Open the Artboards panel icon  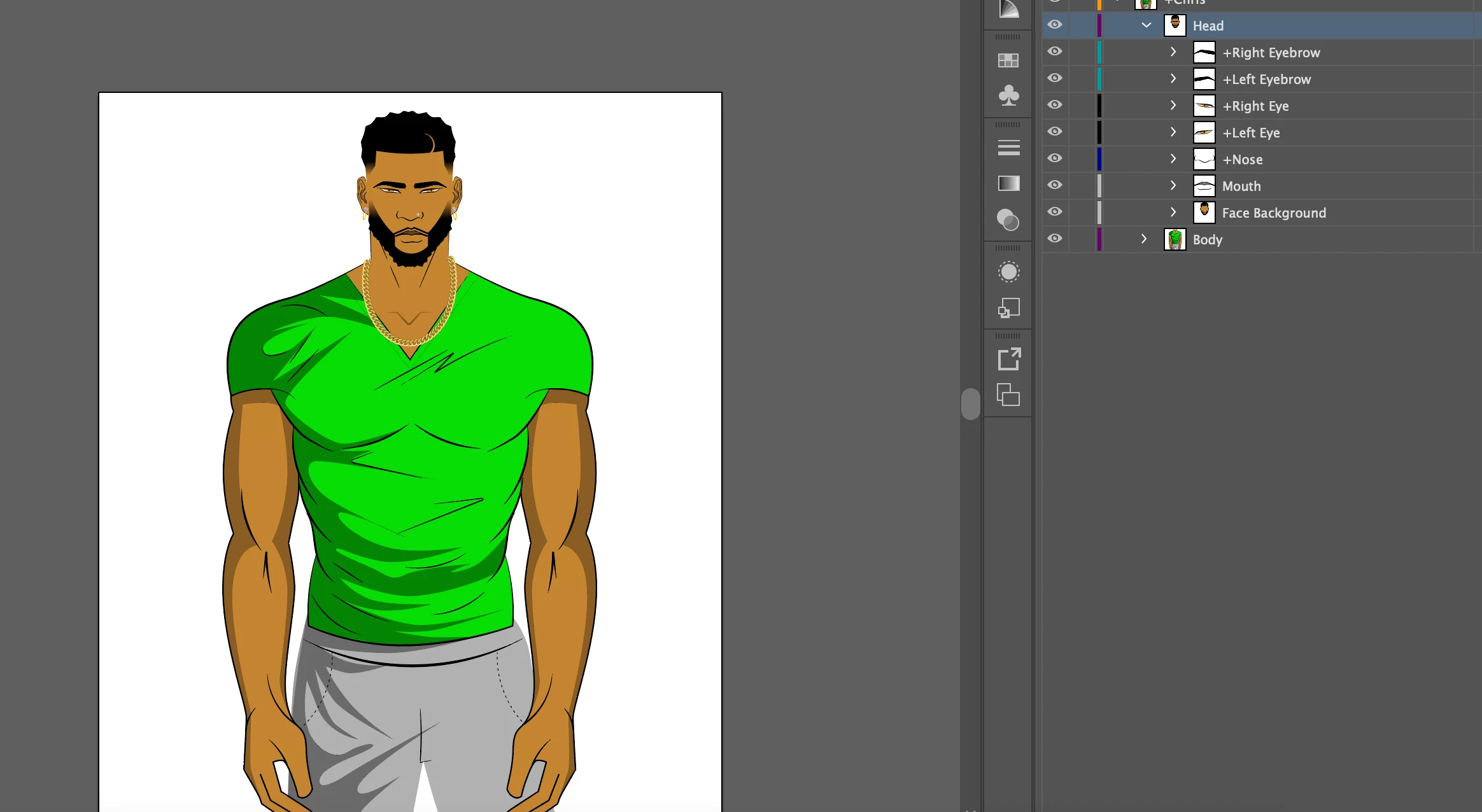tap(1008, 395)
